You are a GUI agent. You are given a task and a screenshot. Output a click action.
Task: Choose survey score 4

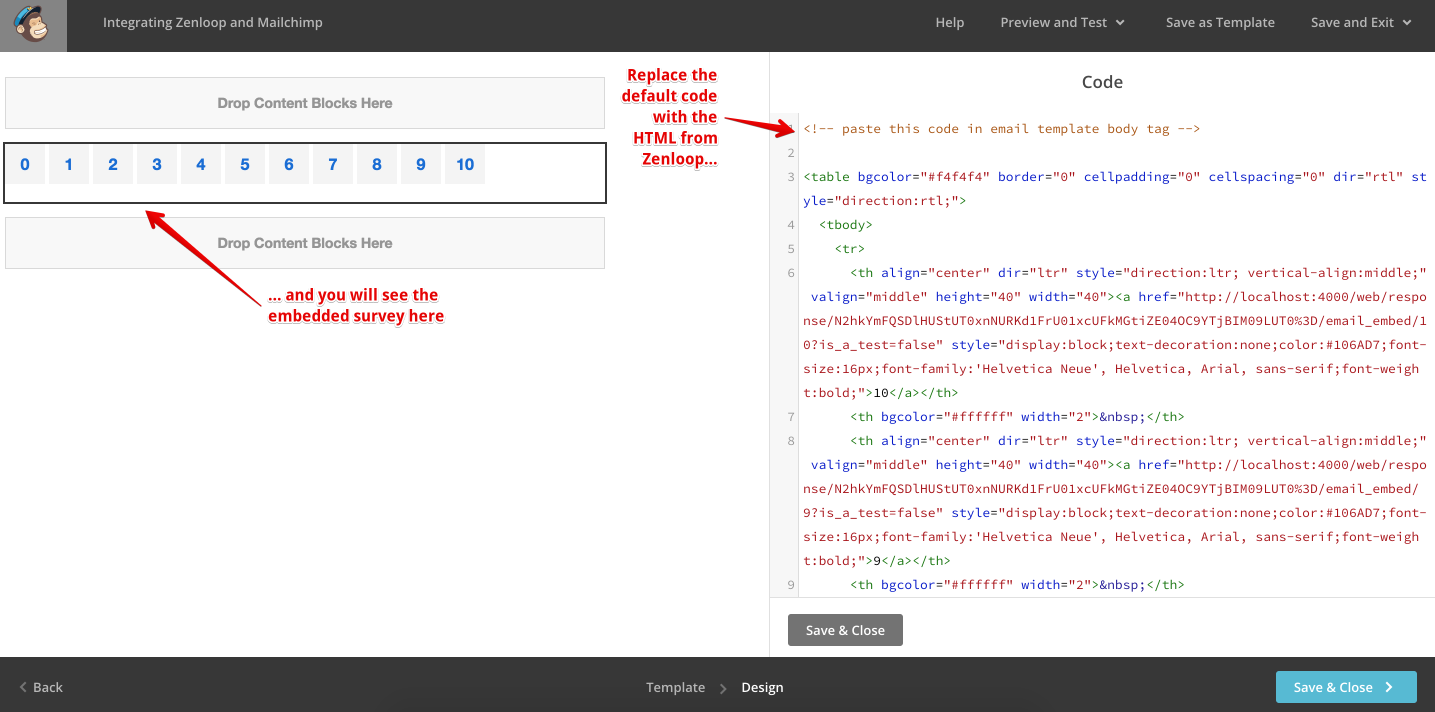click(x=201, y=165)
